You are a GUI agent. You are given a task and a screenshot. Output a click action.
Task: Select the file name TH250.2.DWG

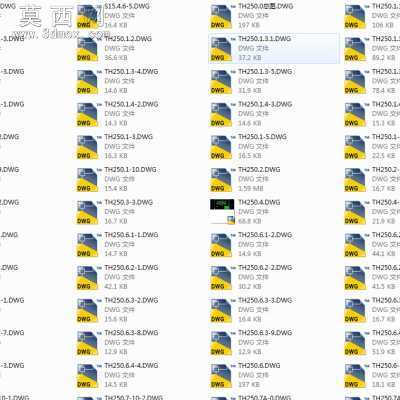[x=259, y=170]
